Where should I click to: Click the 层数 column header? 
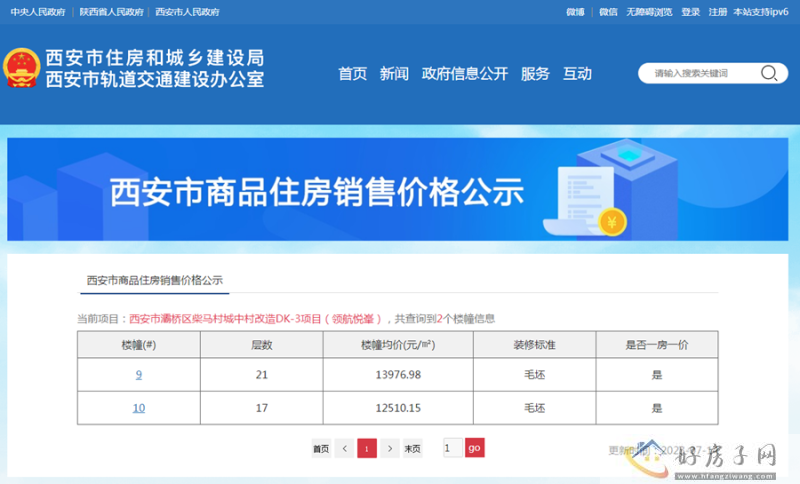(x=262, y=345)
